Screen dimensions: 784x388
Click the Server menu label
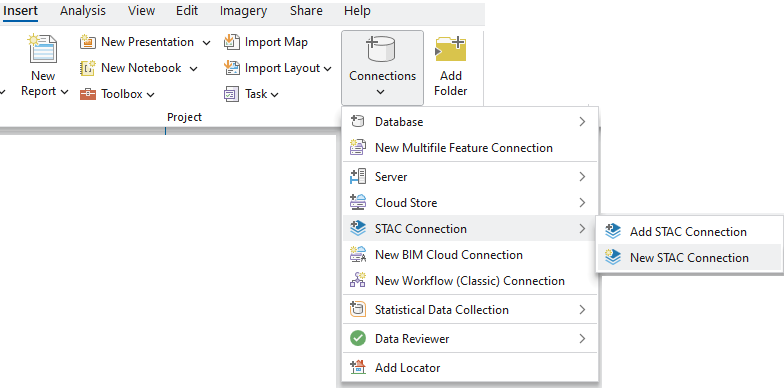point(391,176)
